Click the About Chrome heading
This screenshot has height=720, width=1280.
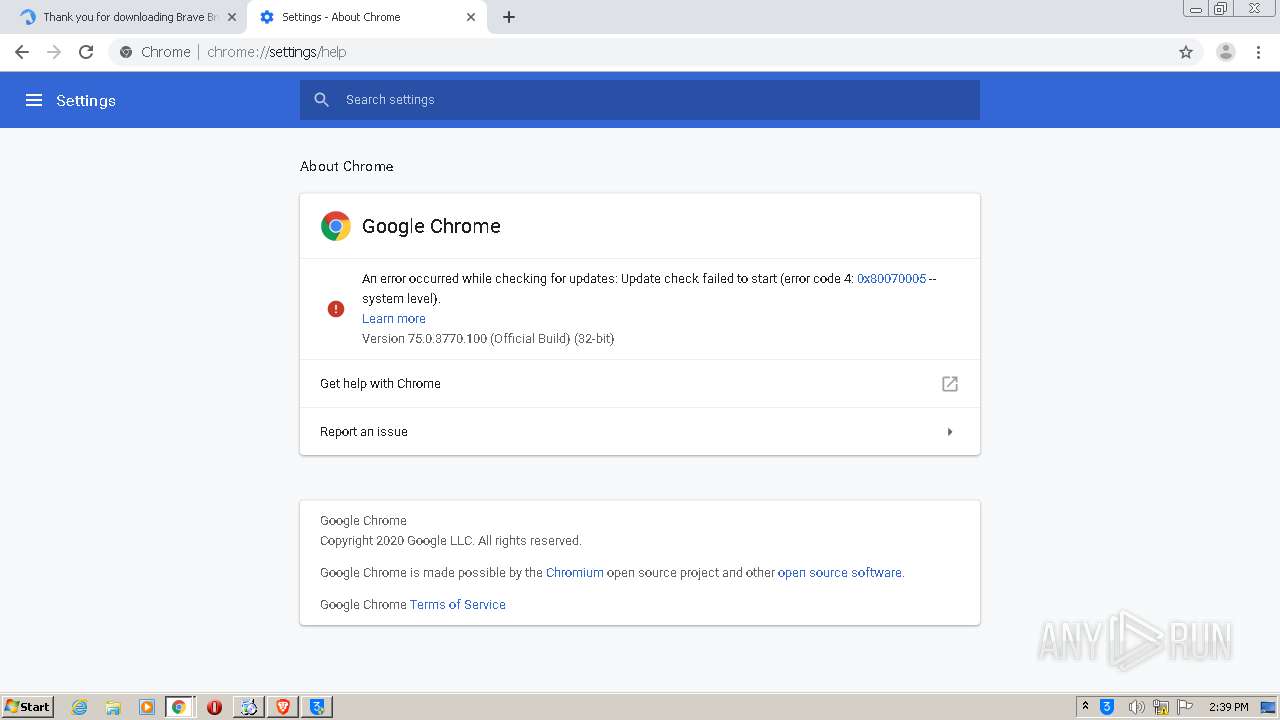[347, 166]
